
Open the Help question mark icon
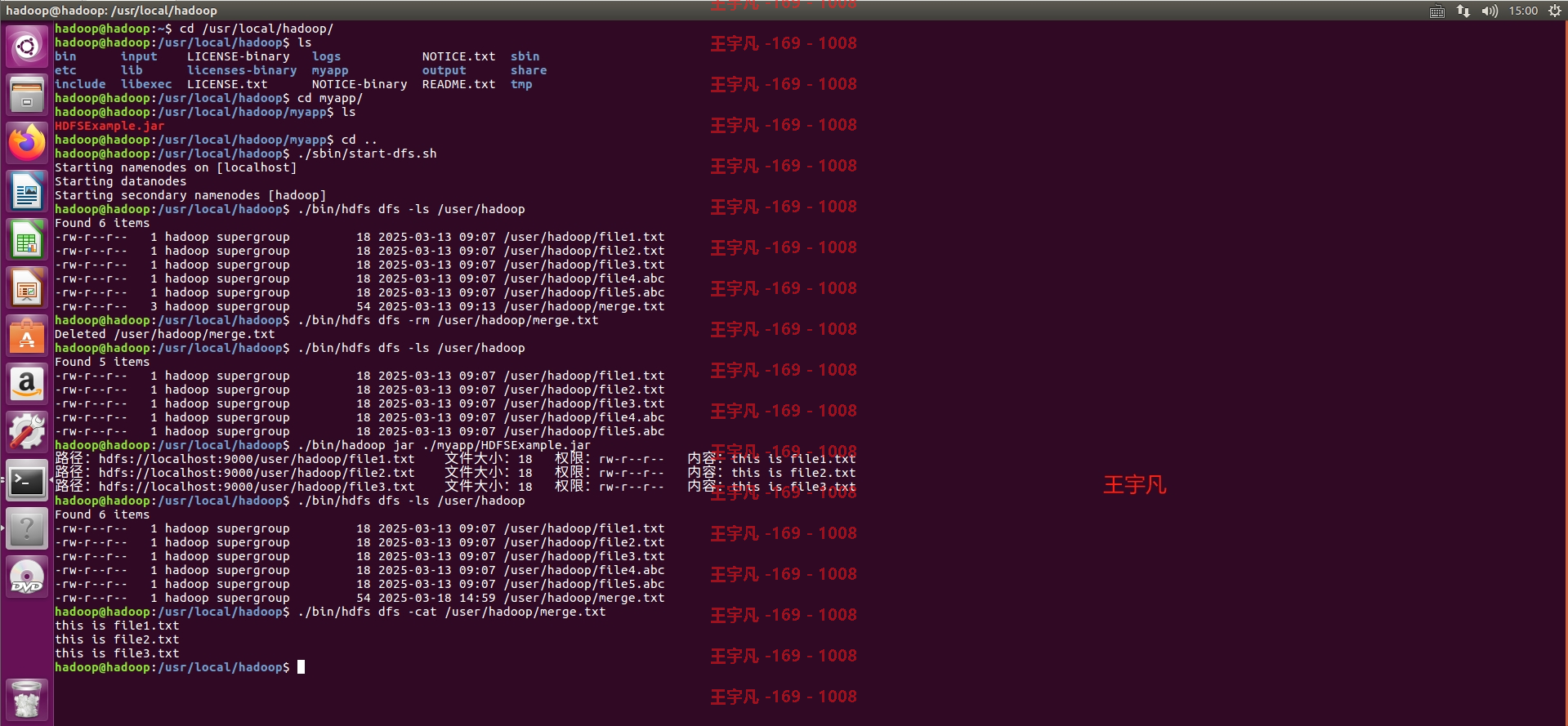[x=27, y=528]
